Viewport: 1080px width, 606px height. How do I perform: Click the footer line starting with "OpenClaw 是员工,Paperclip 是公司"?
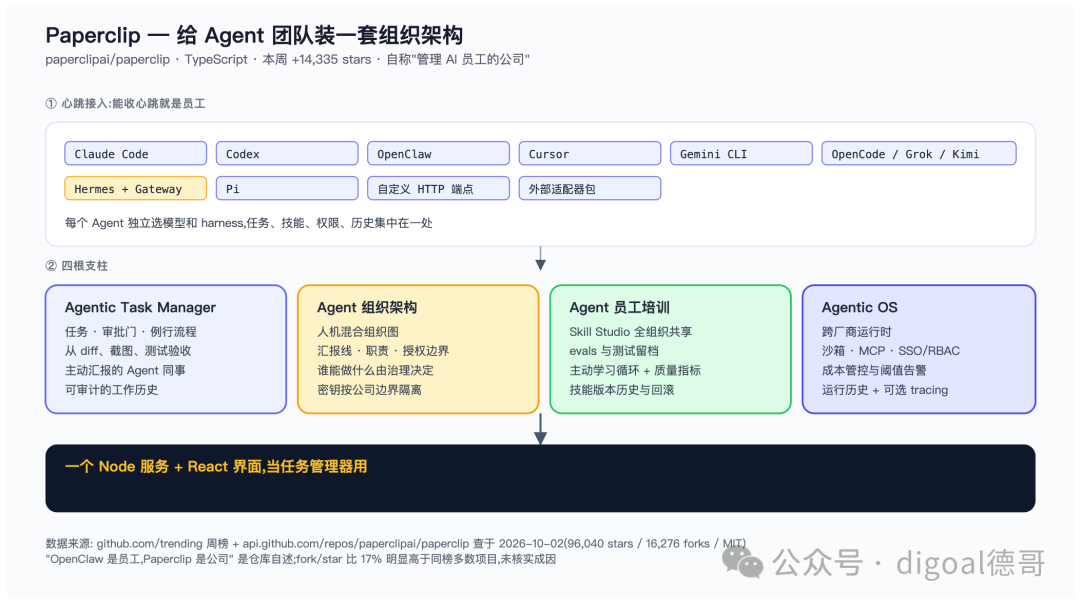click(x=300, y=559)
